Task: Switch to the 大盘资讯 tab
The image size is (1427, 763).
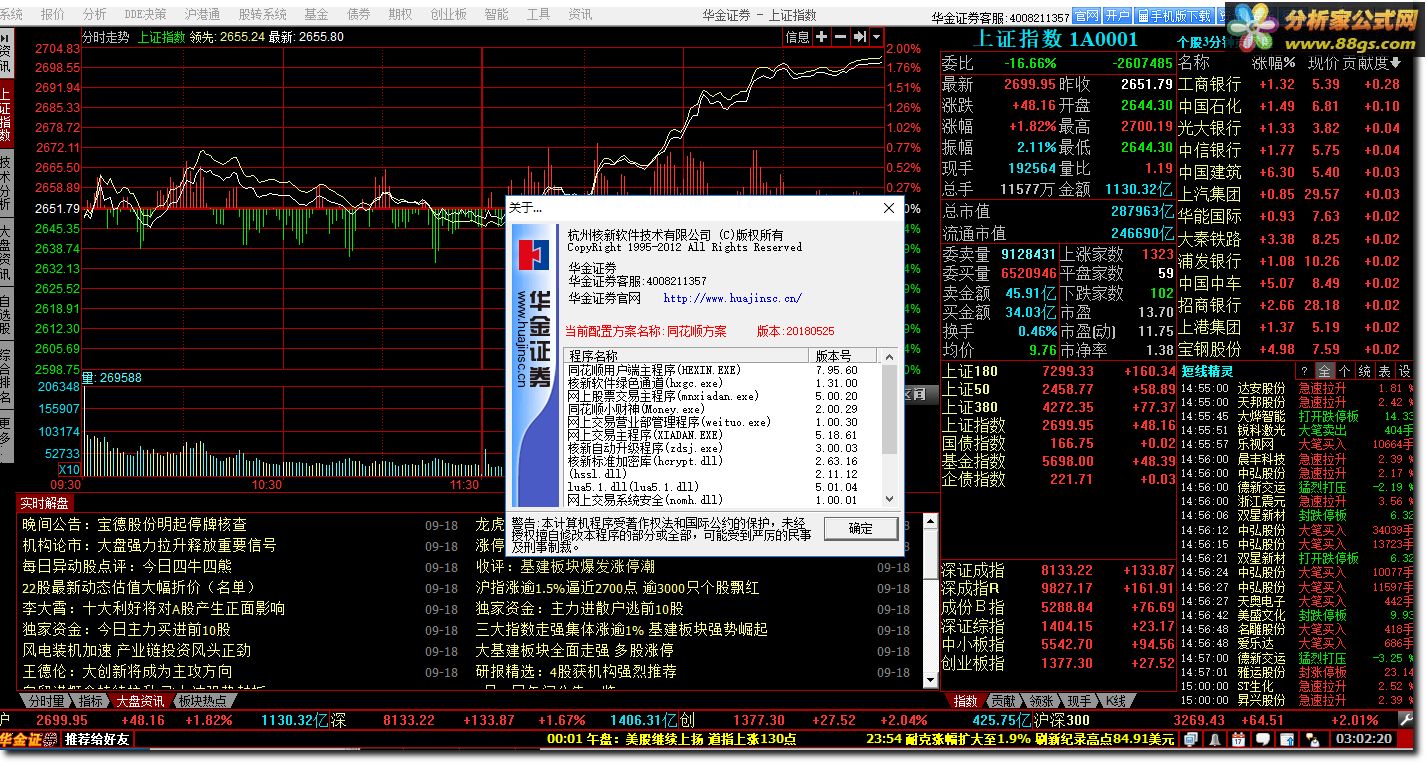Action: point(140,701)
